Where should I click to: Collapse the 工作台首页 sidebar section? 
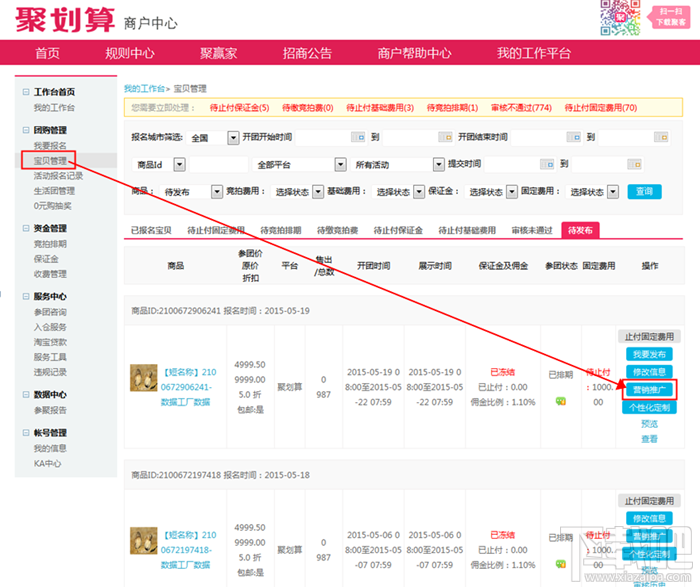point(26,92)
